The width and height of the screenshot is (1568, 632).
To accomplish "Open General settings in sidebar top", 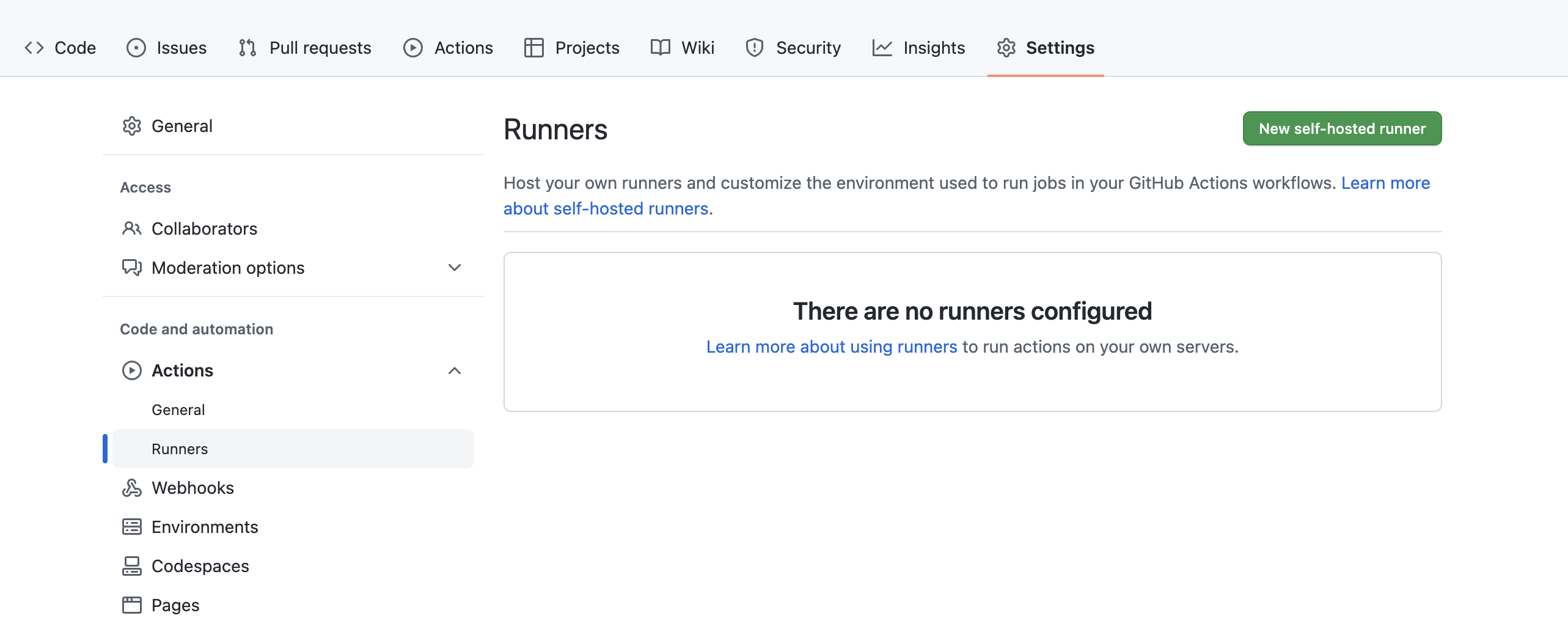I will [x=293, y=126].
